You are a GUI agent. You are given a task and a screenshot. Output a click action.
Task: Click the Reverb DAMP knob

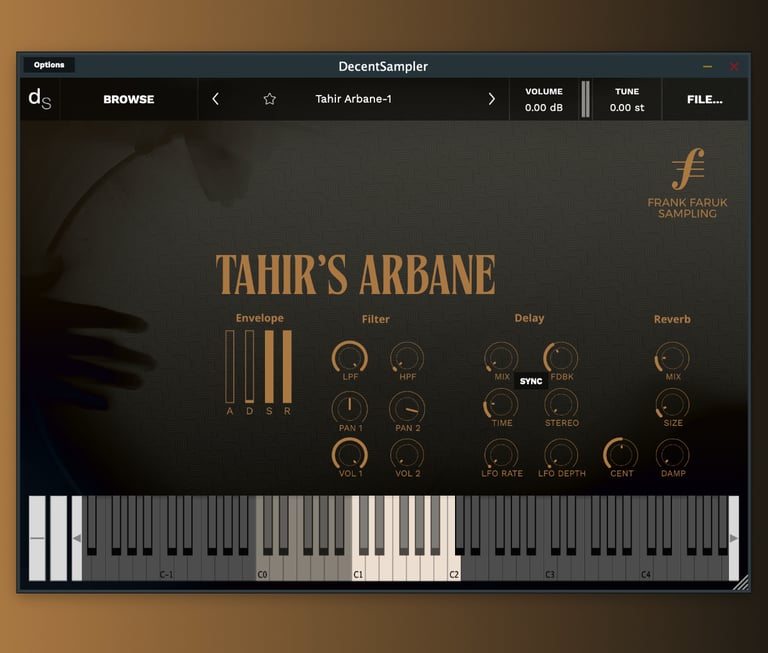coord(672,455)
